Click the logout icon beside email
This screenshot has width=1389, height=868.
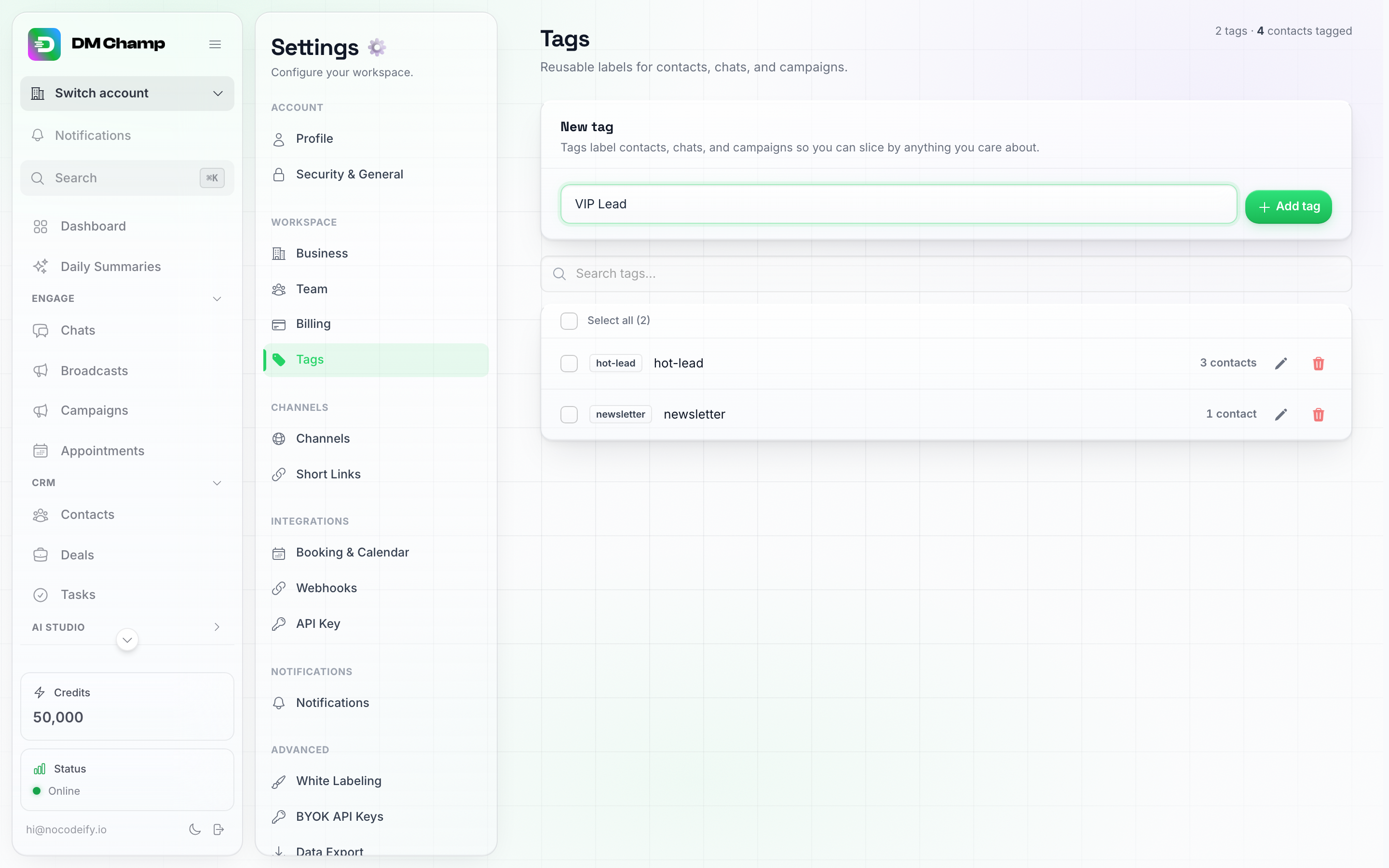pos(218,829)
